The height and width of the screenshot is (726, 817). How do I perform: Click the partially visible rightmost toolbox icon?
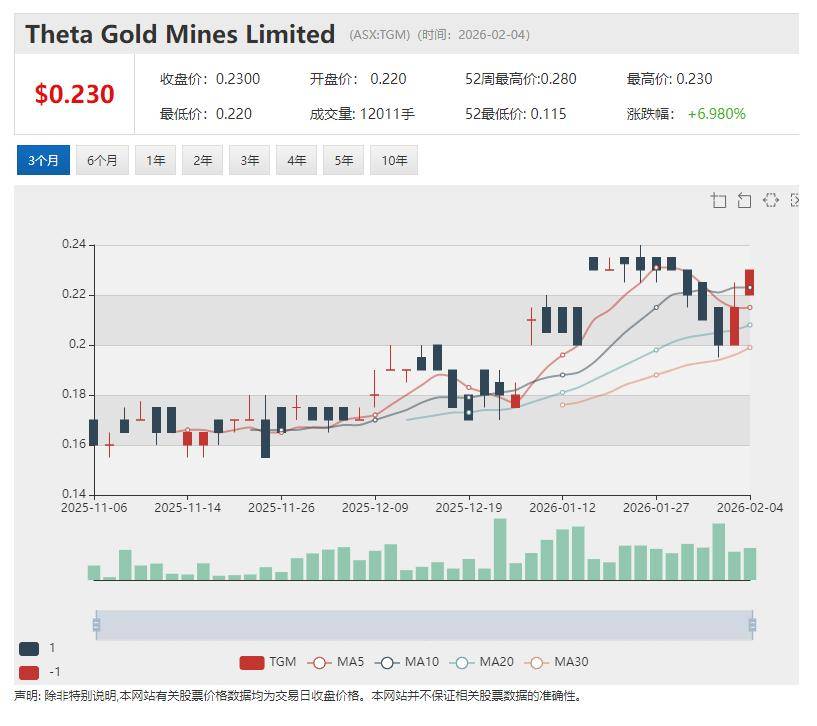coord(795,200)
